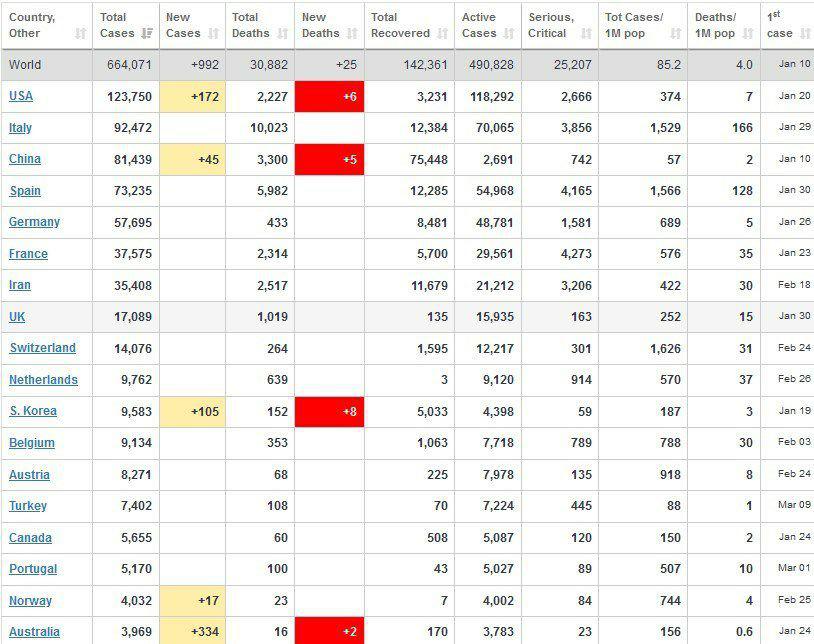The height and width of the screenshot is (644, 814).
Task: Sort by Total Cases column arrows
Action: pos(147,34)
